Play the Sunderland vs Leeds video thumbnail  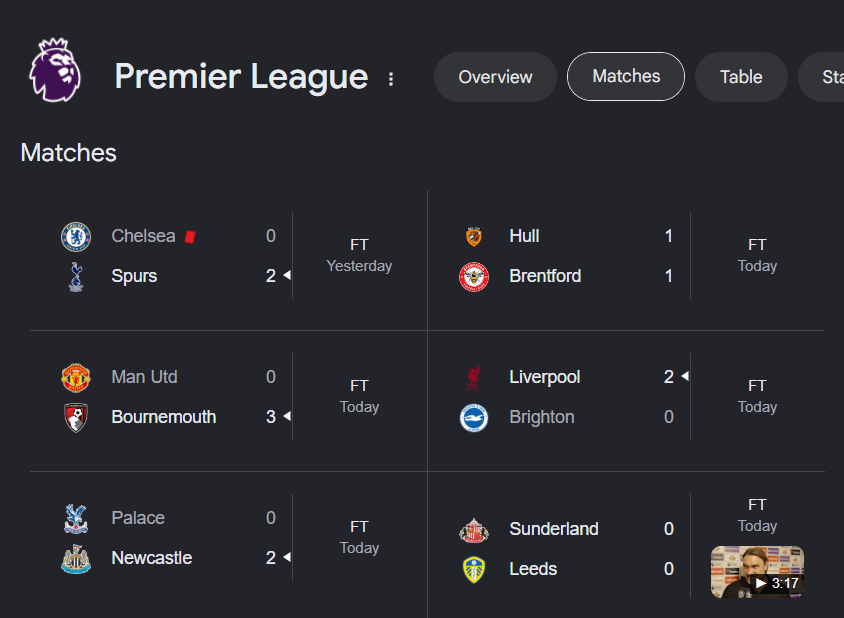pyautogui.click(x=757, y=572)
